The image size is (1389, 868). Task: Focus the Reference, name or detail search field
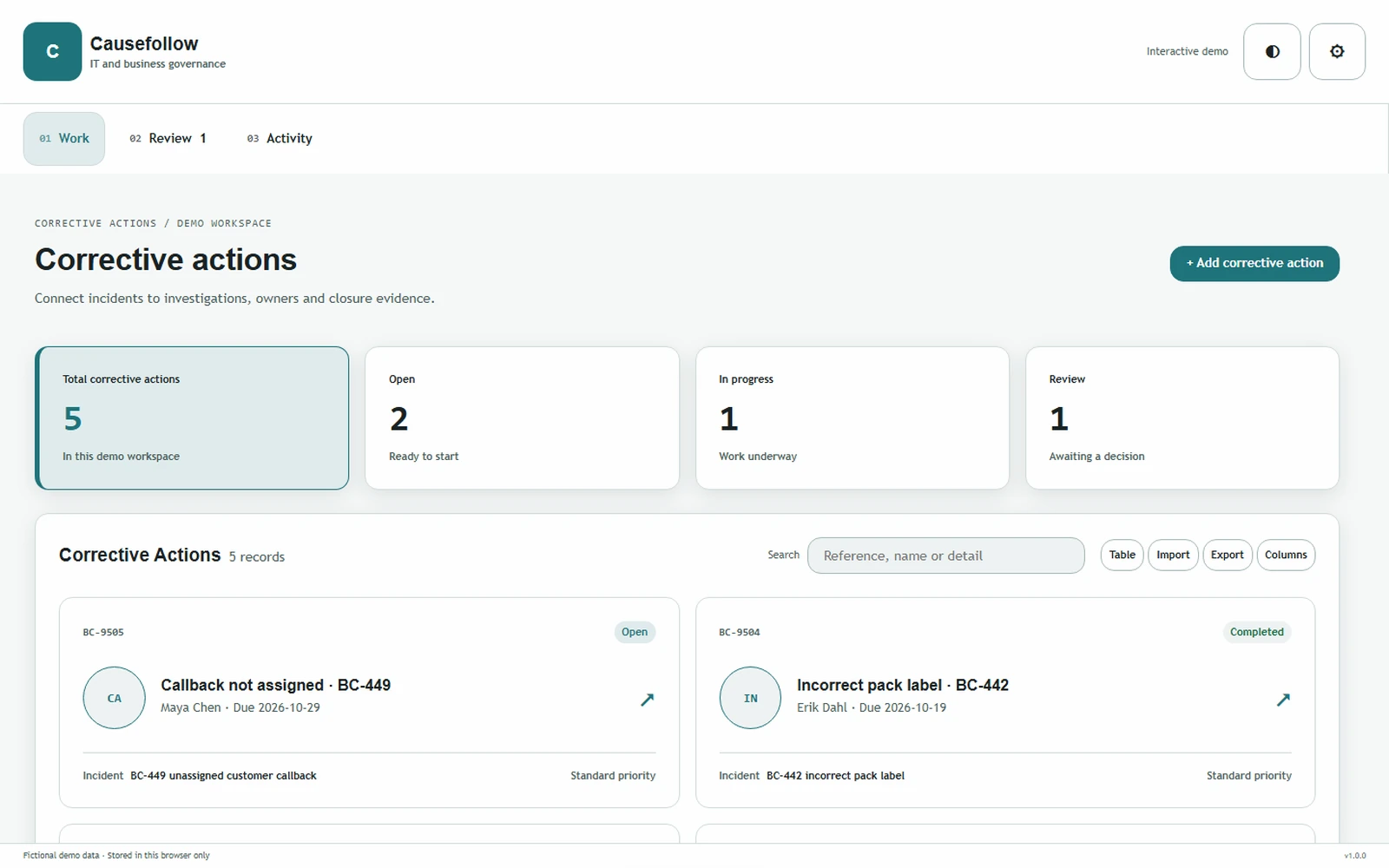[x=946, y=556]
